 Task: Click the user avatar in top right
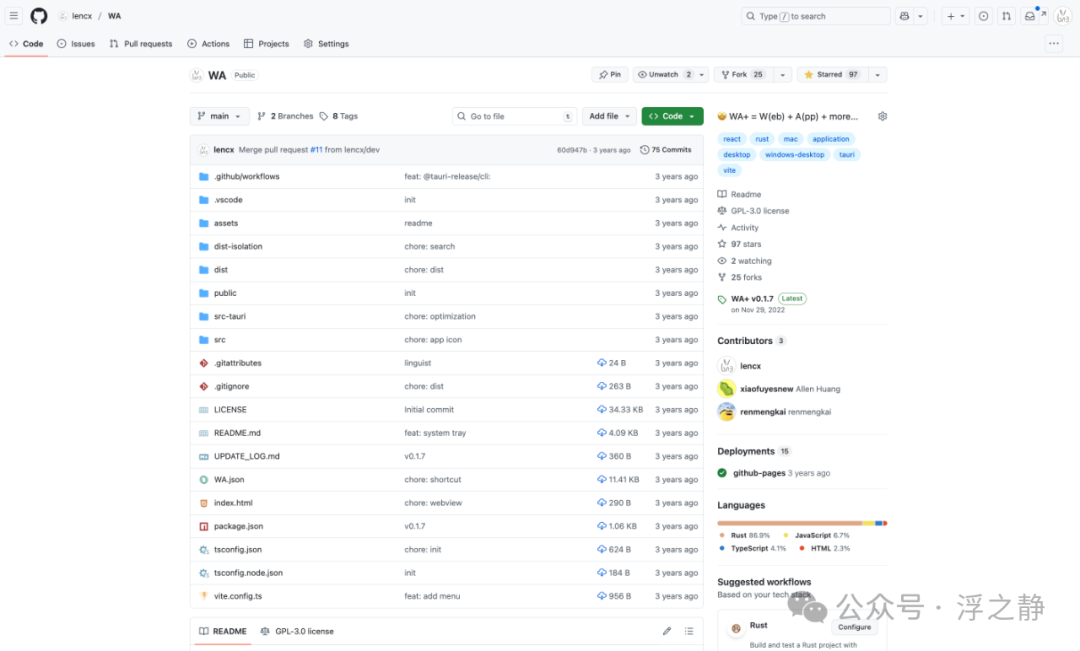1062,16
